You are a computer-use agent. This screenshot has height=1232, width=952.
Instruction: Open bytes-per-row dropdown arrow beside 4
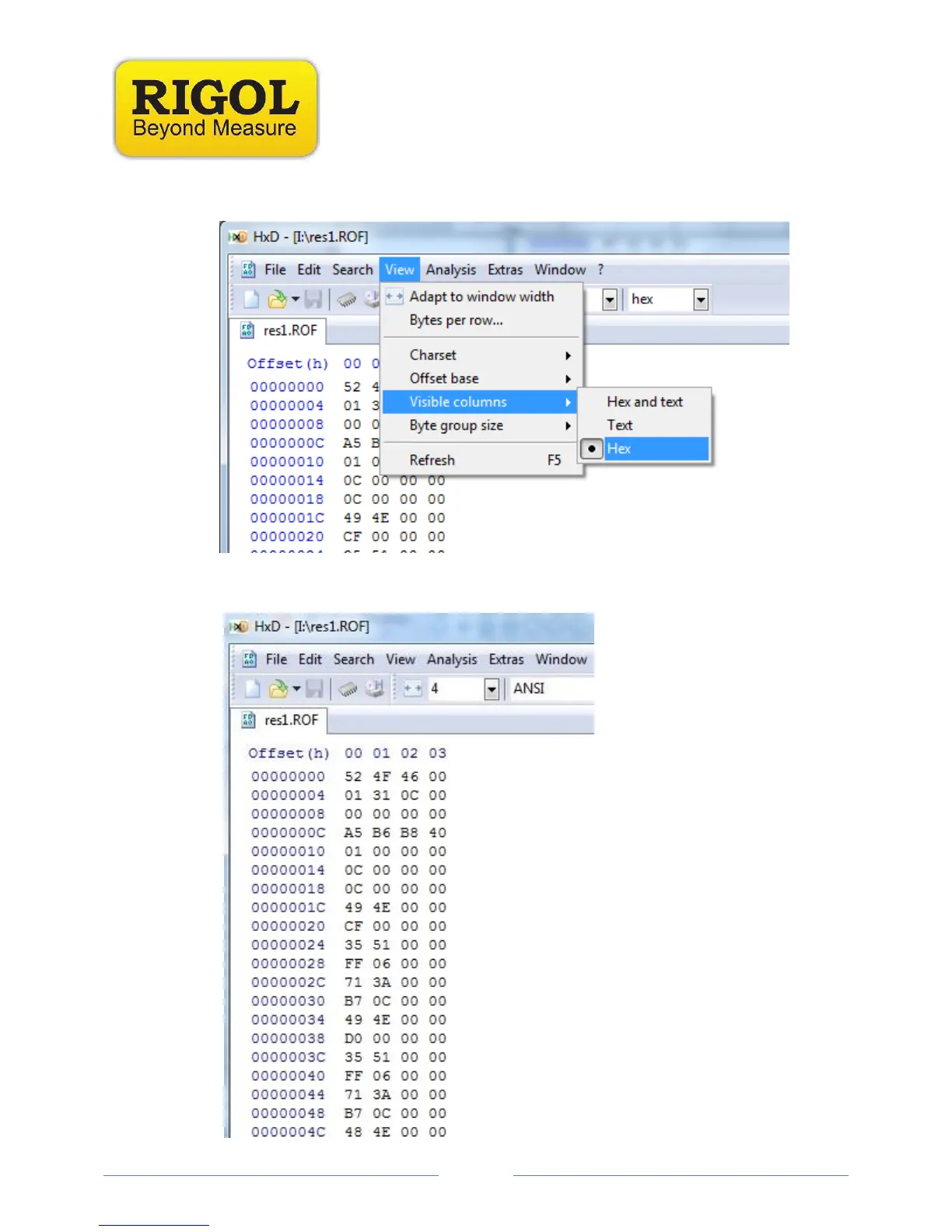pyautogui.click(x=491, y=689)
